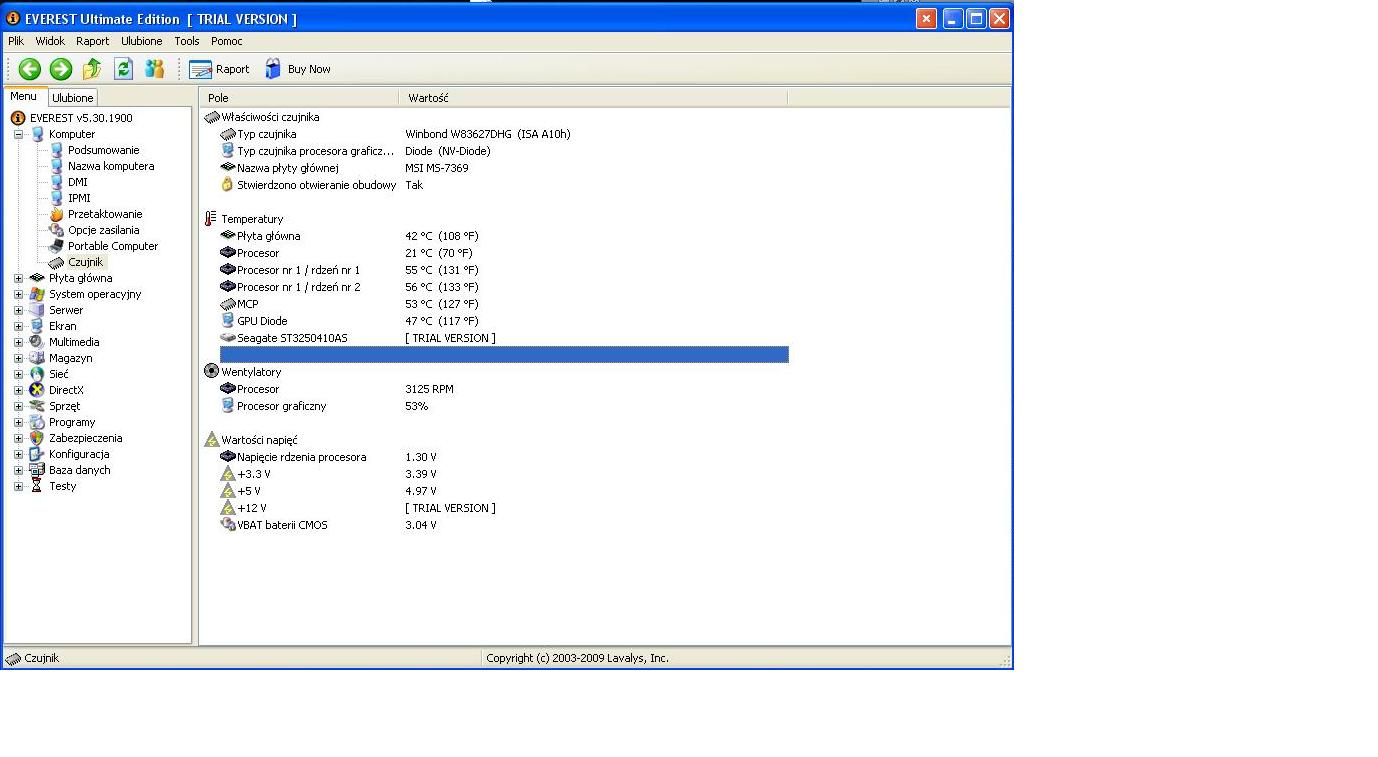The width and height of the screenshot is (1378, 757).
Task: Open the Ulubione menu in menu bar
Action: (x=141, y=41)
